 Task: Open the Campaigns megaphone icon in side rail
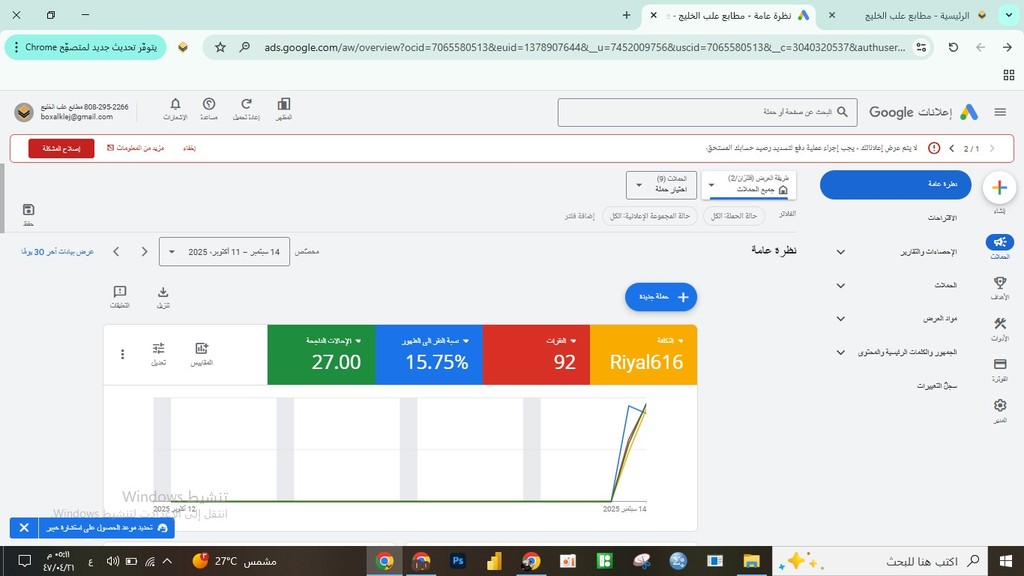tap(1000, 242)
